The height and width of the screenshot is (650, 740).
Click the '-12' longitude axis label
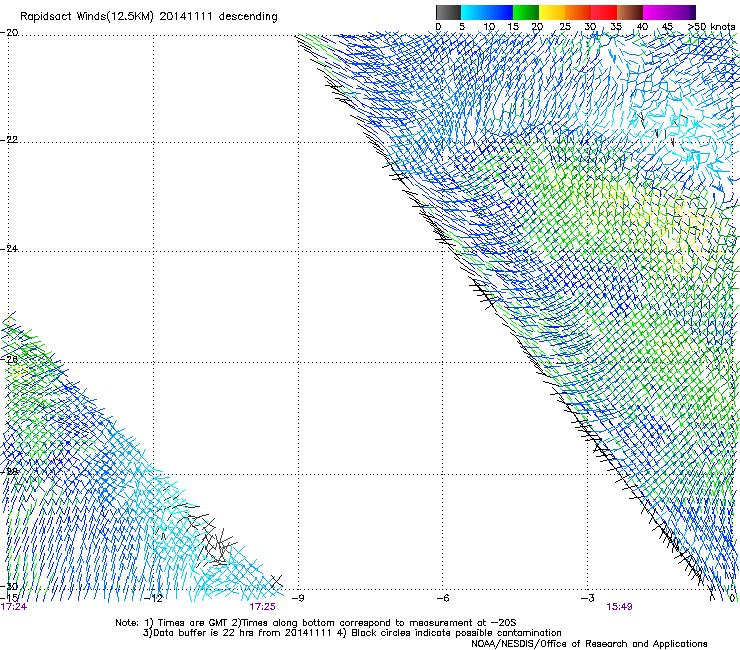tap(153, 598)
